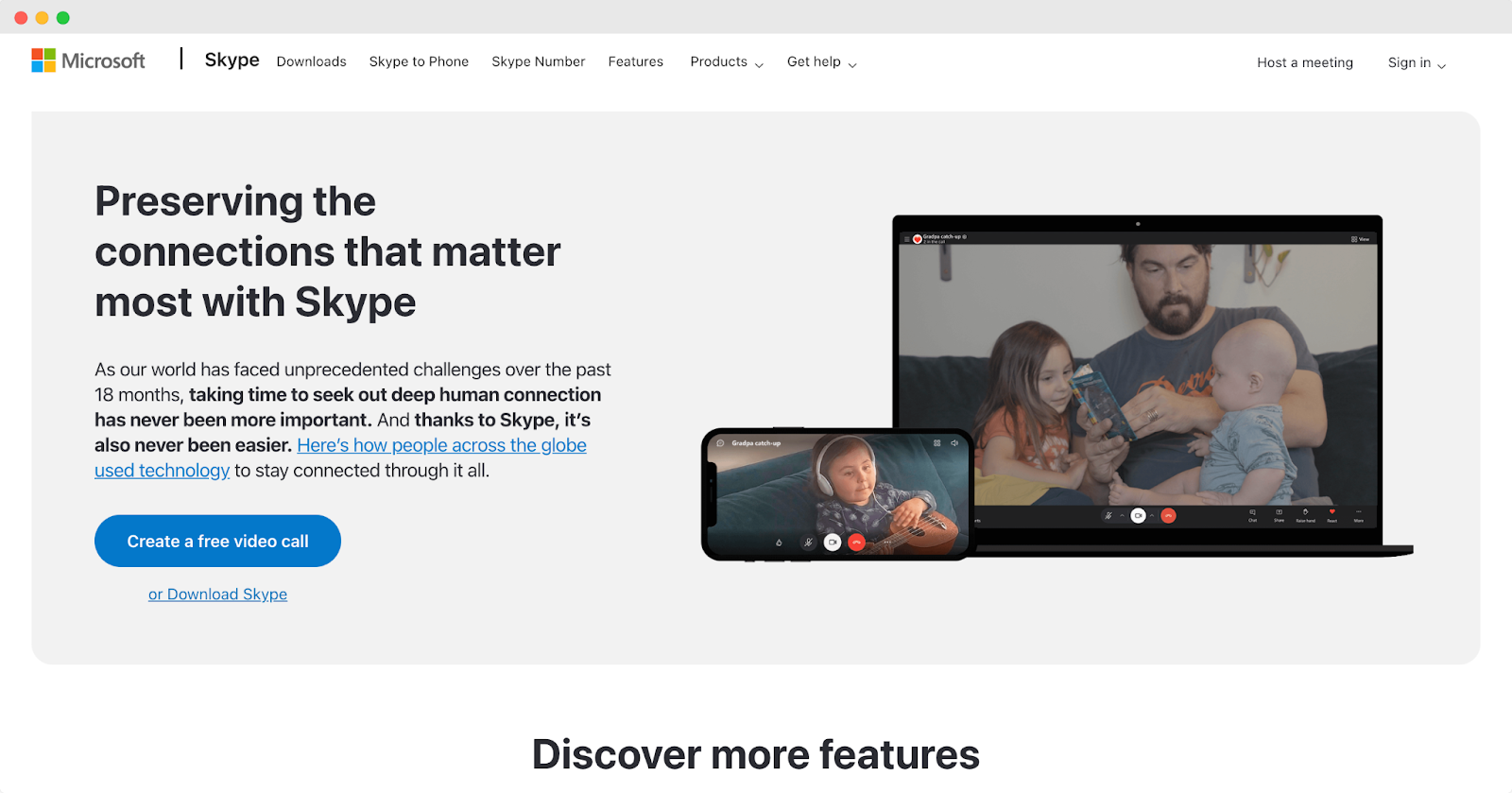Click the 'Discover more features' heading
The width and height of the screenshot is (1512, 793).
click(756, 754)
